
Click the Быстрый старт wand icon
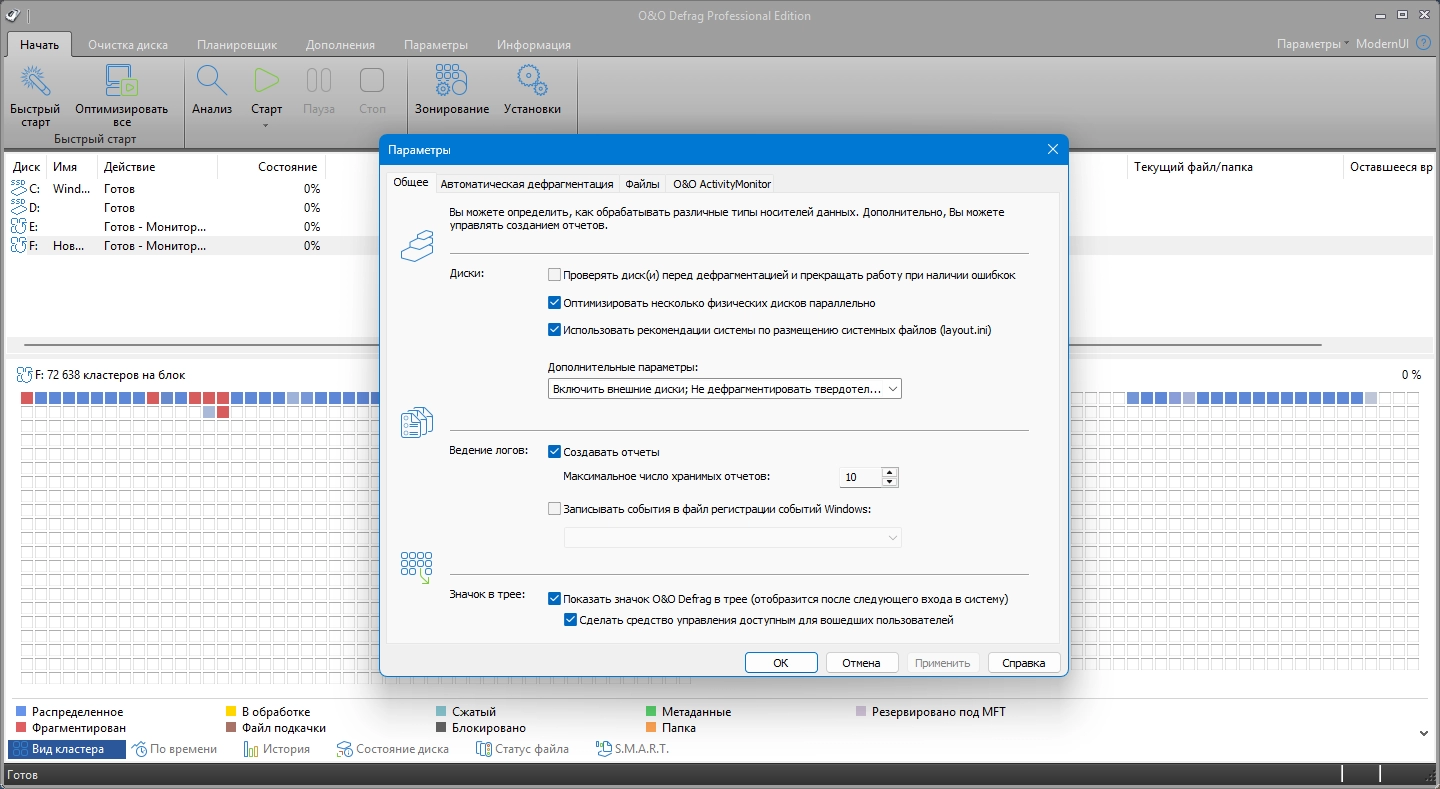coord(35,80)
